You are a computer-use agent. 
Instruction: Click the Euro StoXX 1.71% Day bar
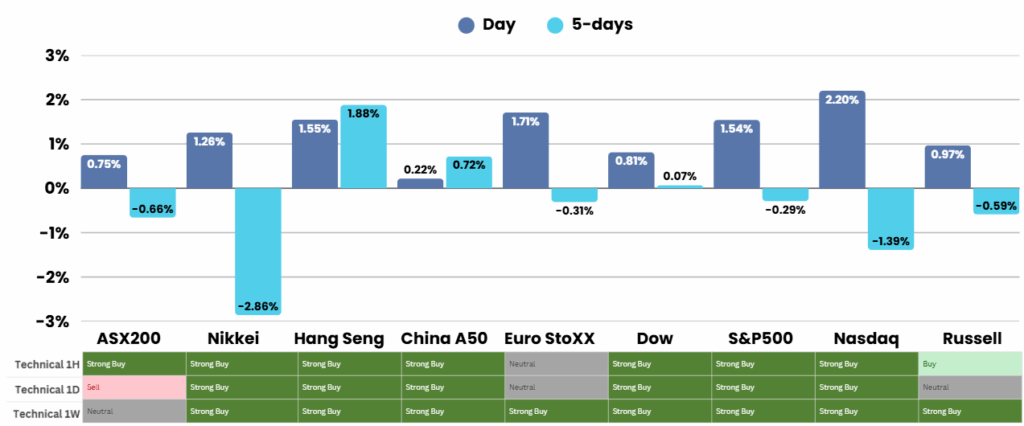click(526, 150)
